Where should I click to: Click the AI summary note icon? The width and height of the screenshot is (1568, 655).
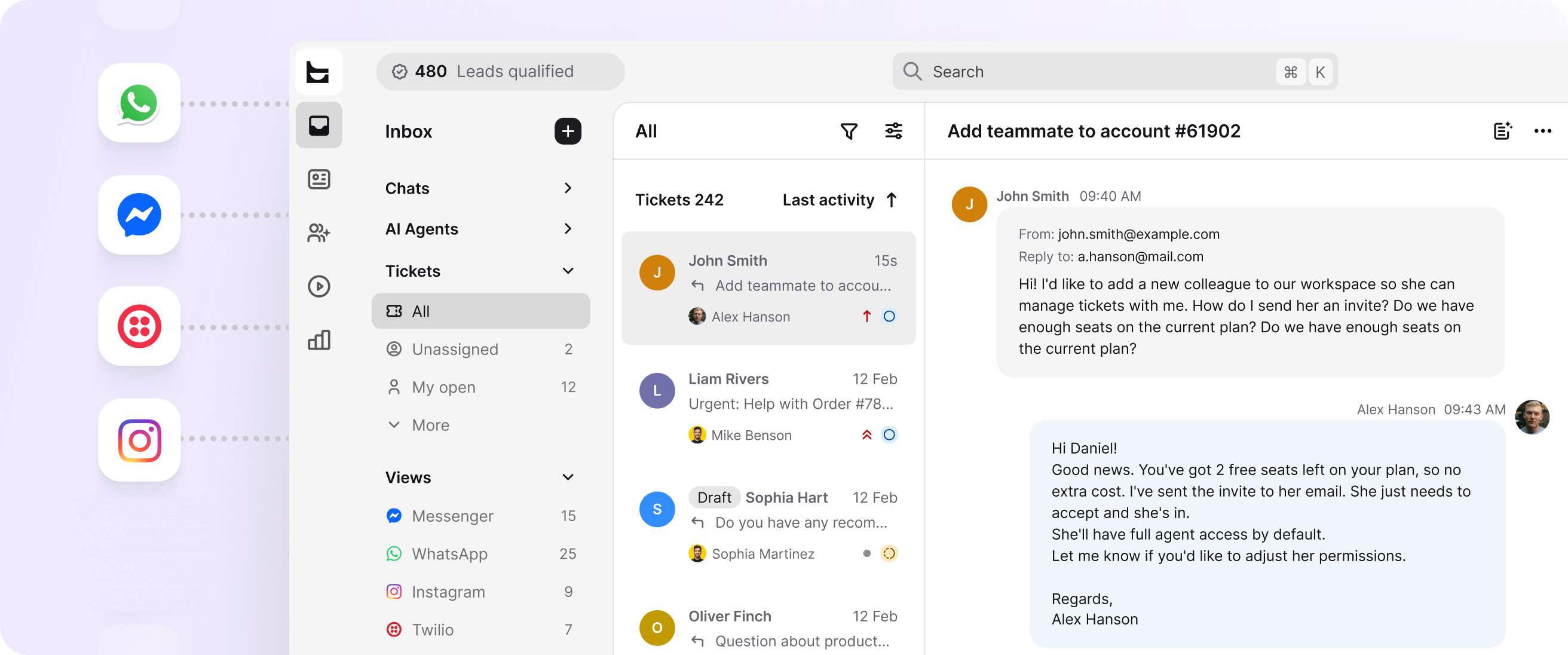[1502, 131]
